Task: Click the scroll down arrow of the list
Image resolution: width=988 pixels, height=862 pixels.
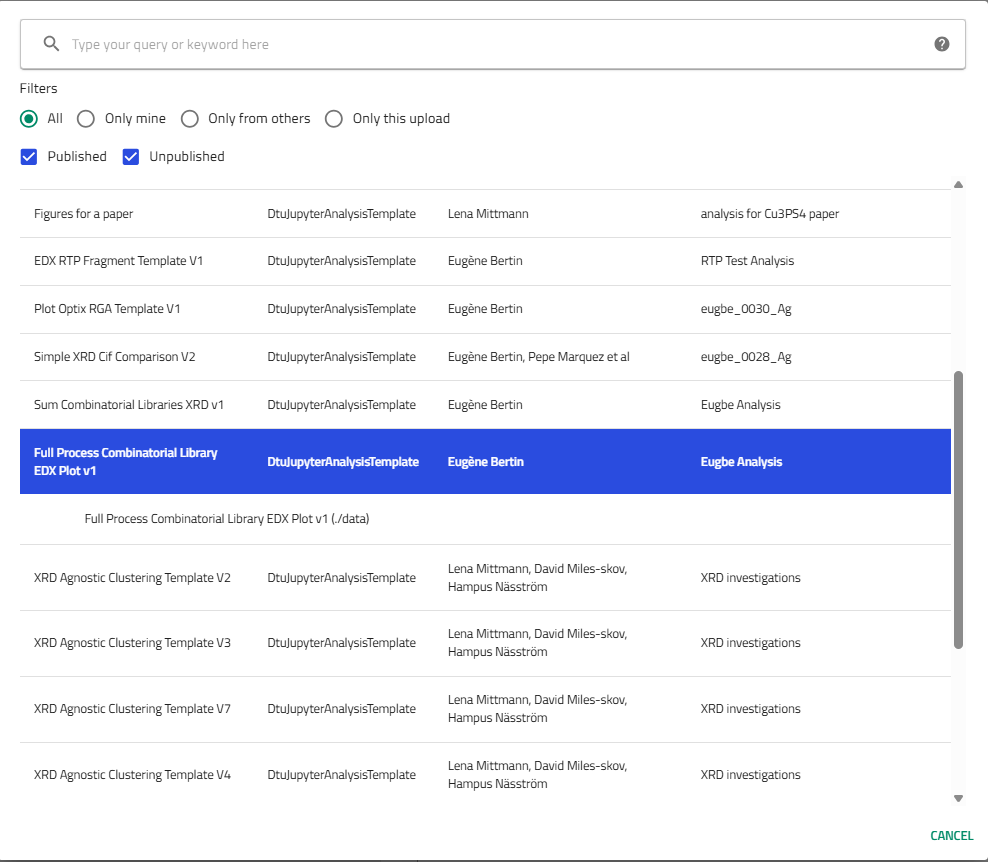Action: click(958, 798)
